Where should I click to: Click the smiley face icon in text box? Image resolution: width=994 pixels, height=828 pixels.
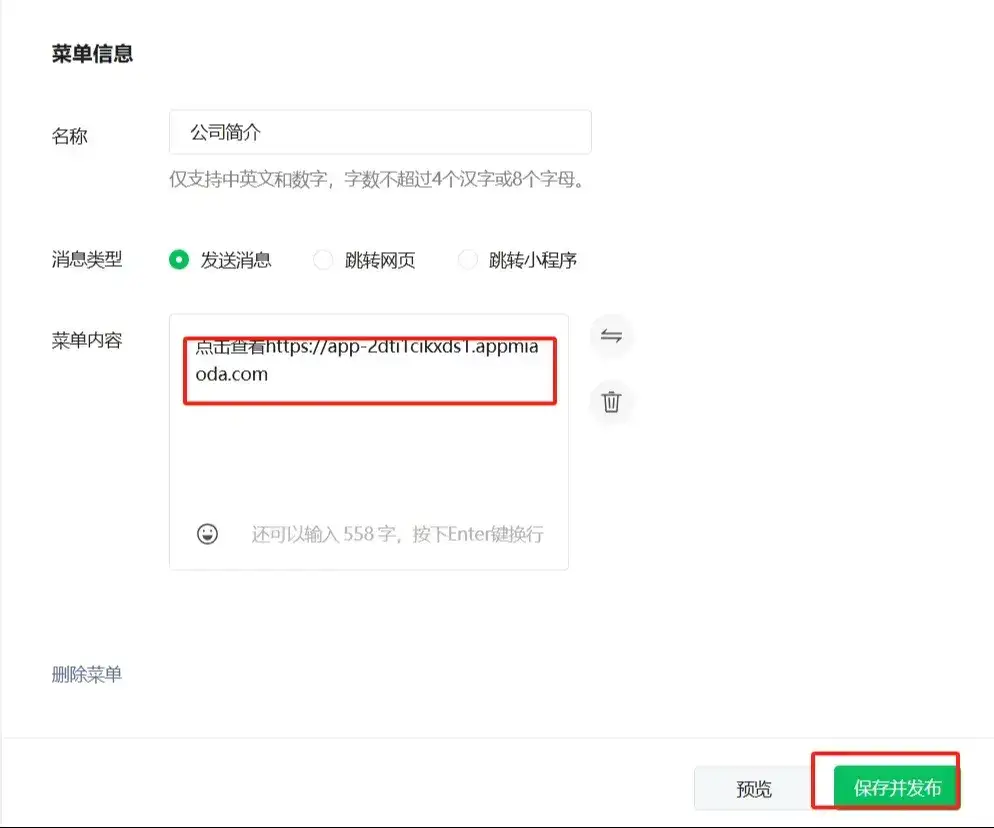[205, 533]
